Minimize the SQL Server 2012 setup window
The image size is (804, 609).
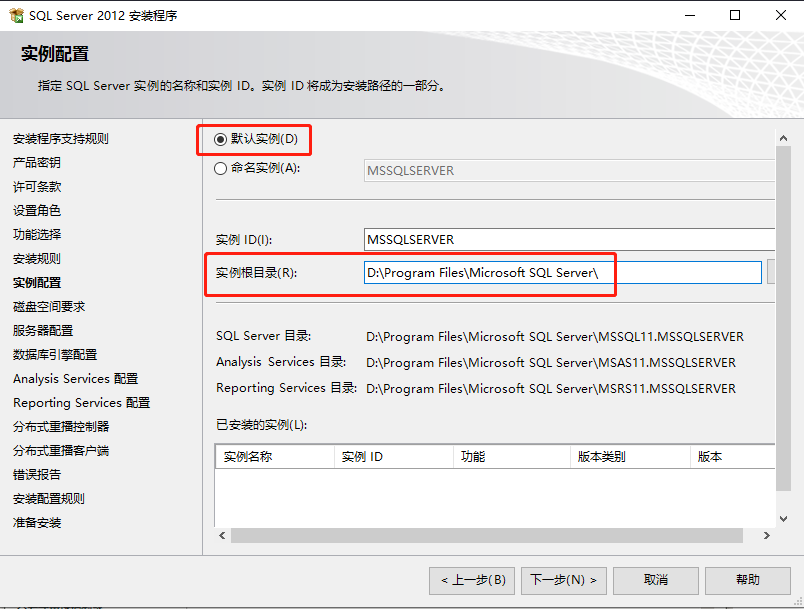tap(690, 15)
